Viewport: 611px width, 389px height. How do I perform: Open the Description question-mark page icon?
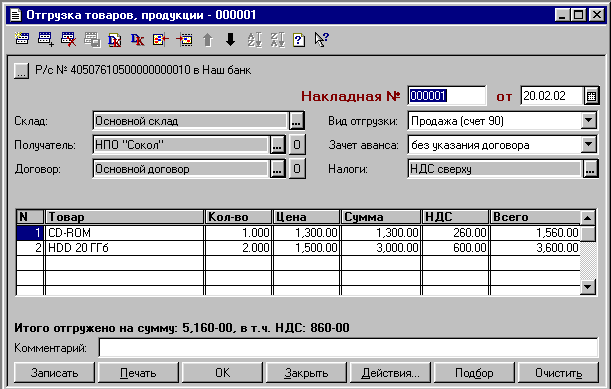[x=299, y=40]
